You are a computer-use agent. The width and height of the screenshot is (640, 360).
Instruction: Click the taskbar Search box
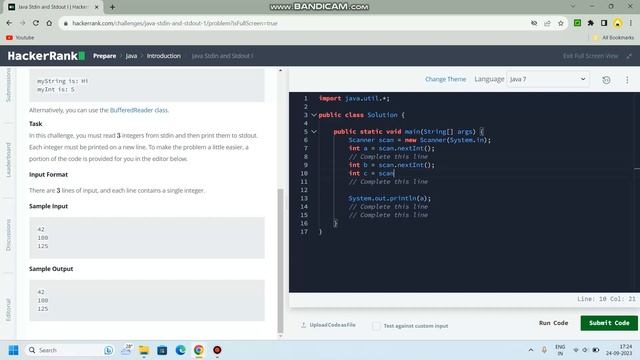pyautogui.click(x=69, y=350)
